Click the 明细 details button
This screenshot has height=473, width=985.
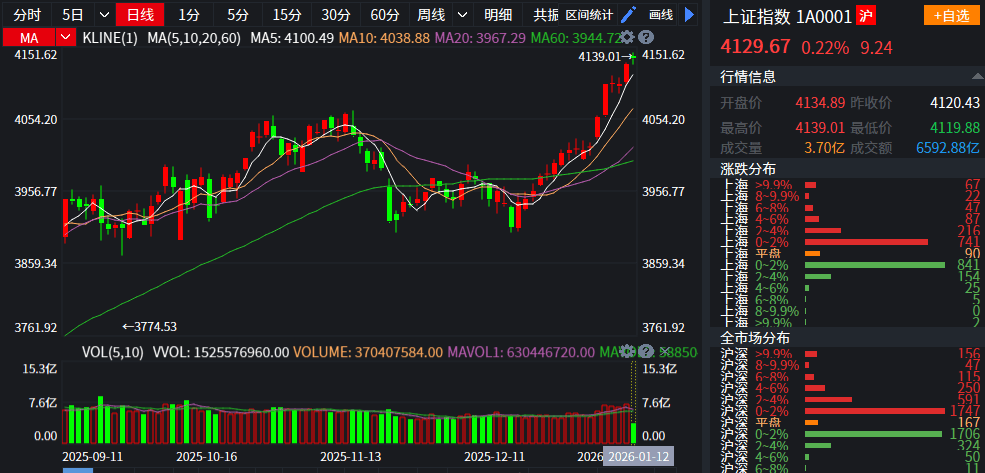[x=498, y=15]
